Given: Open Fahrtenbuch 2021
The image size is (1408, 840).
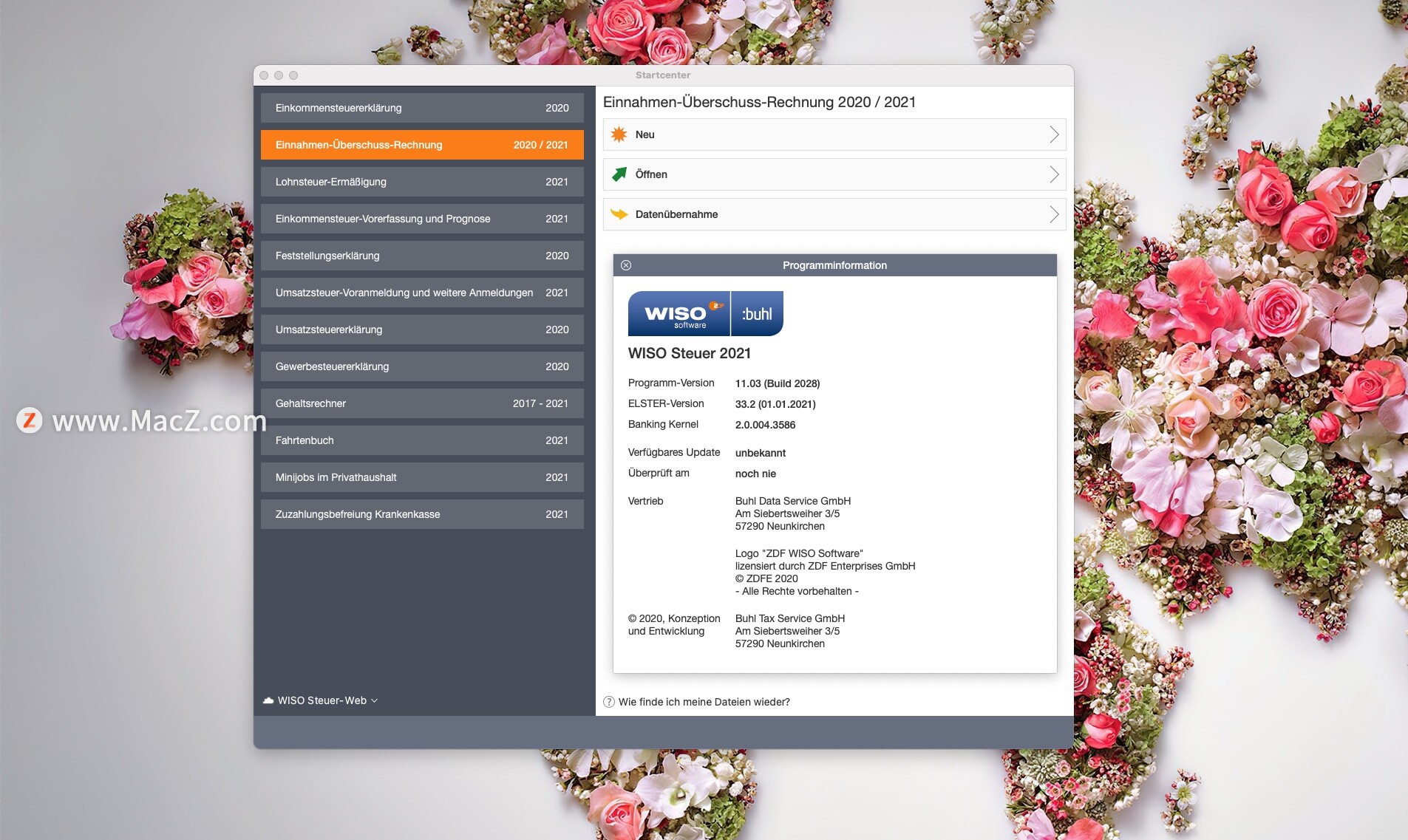Looking at the screenshot, I should point(422,440).
